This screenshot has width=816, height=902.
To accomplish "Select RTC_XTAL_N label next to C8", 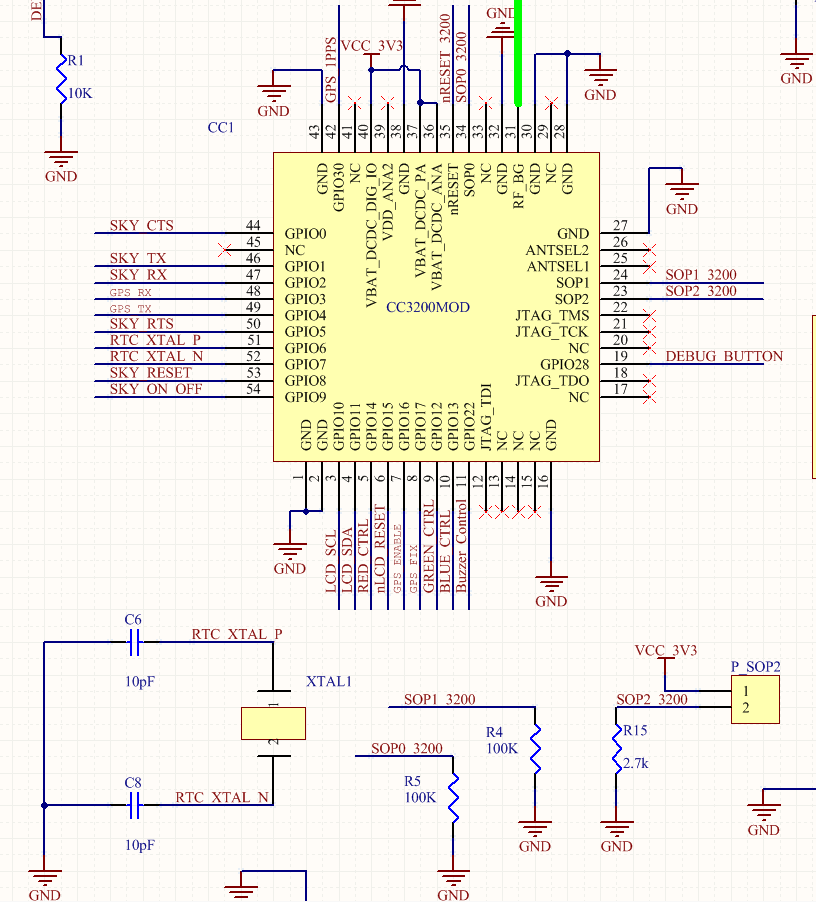I will click(222, 797).
